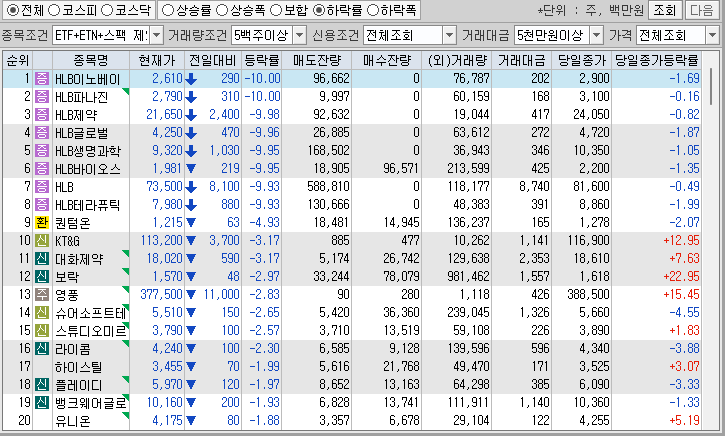The image size is (725, 436).
Task: Select the 하락률 radio option
Action: (x=319, y=10)
